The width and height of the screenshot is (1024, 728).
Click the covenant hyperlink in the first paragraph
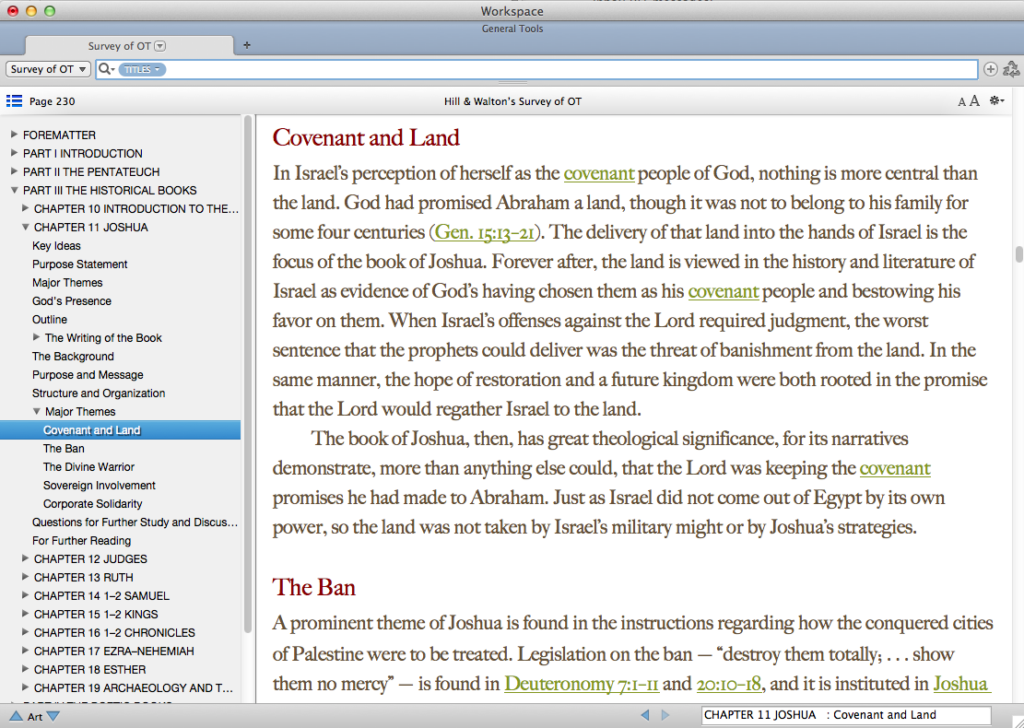(x=599, y=172)
